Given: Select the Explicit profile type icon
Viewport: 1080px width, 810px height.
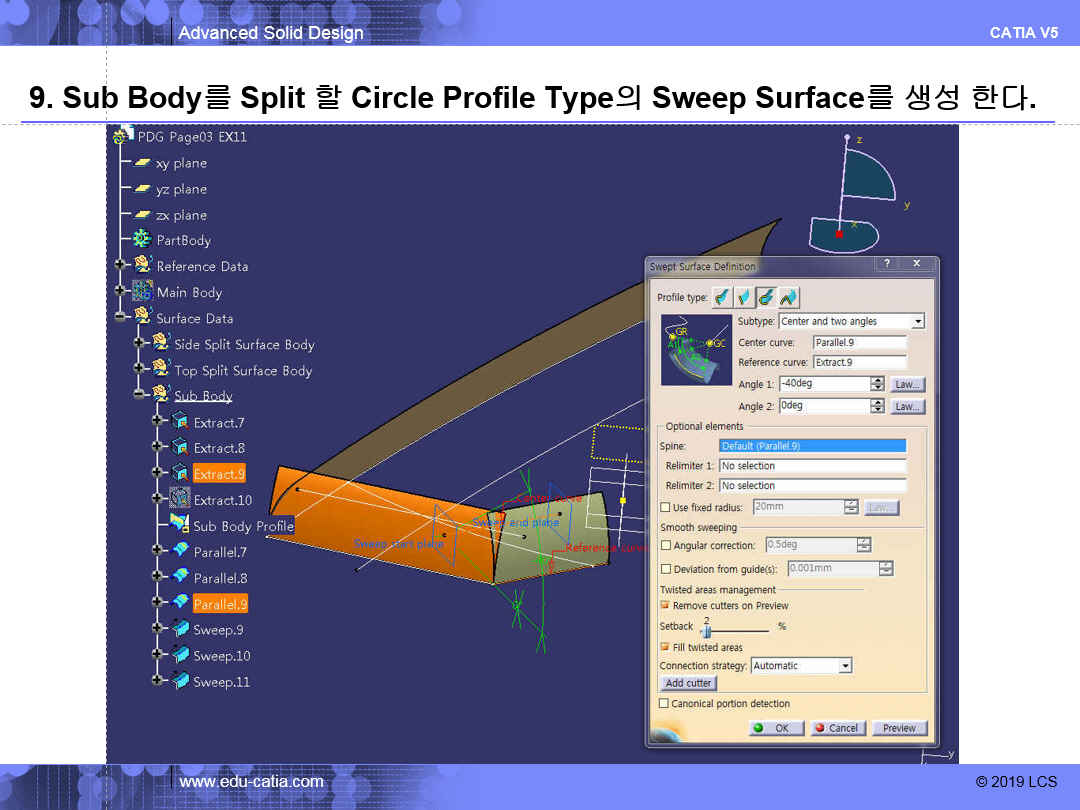Looking at the screenshot, I should pos(722,297).
